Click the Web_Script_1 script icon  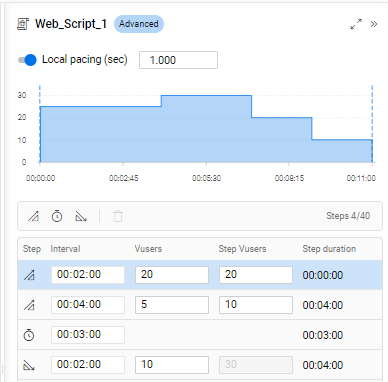pos(23,24)
